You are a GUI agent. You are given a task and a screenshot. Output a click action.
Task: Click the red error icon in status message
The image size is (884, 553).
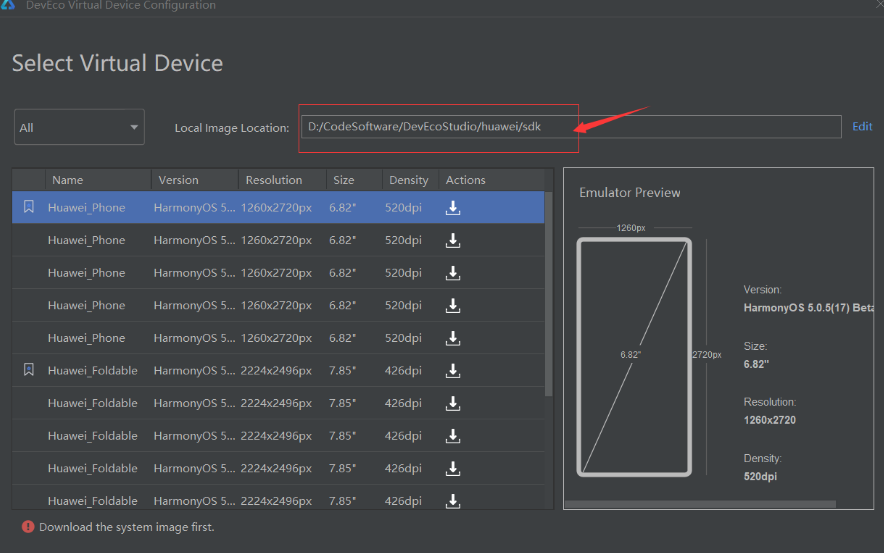[28, 527]
